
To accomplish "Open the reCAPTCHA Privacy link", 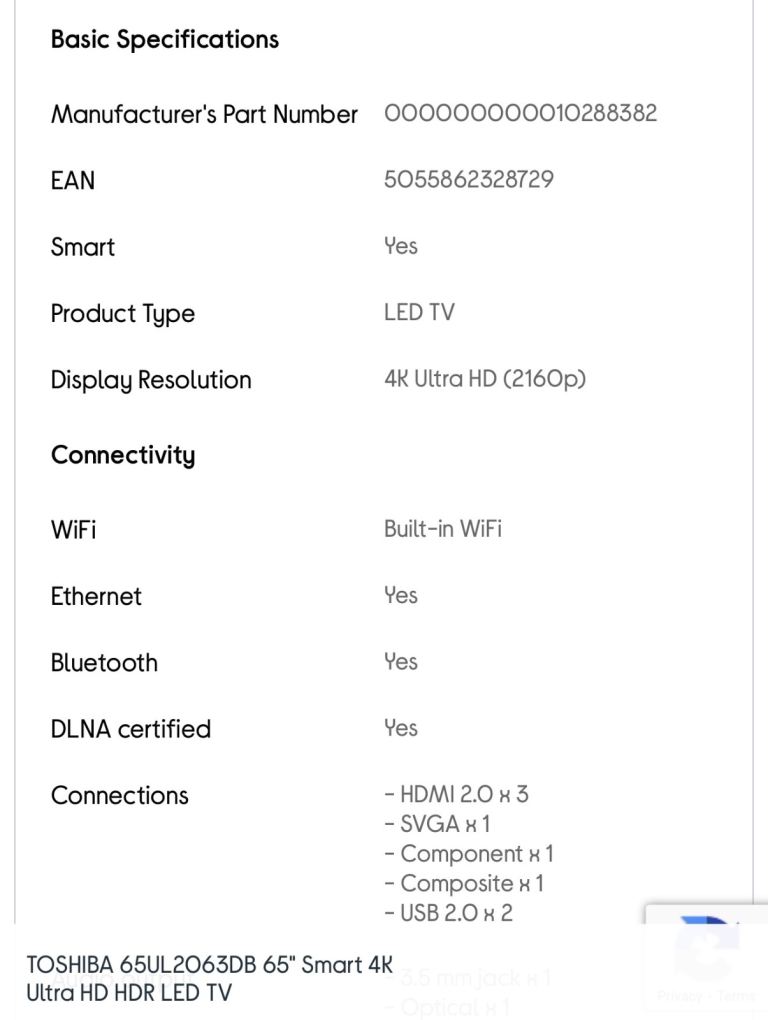I will click(680, 996).
